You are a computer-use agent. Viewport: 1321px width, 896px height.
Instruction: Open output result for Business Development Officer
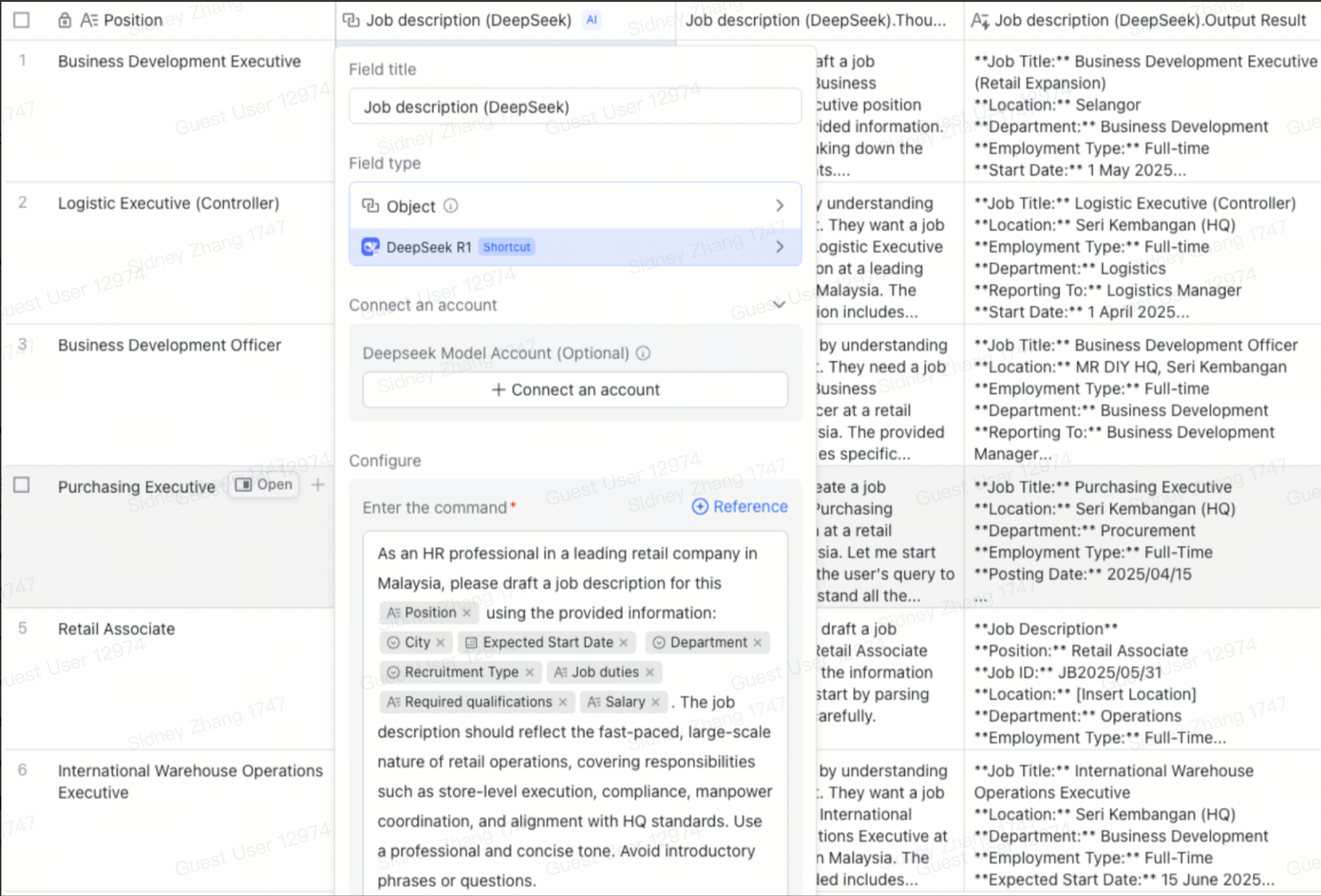point(1142,395)
